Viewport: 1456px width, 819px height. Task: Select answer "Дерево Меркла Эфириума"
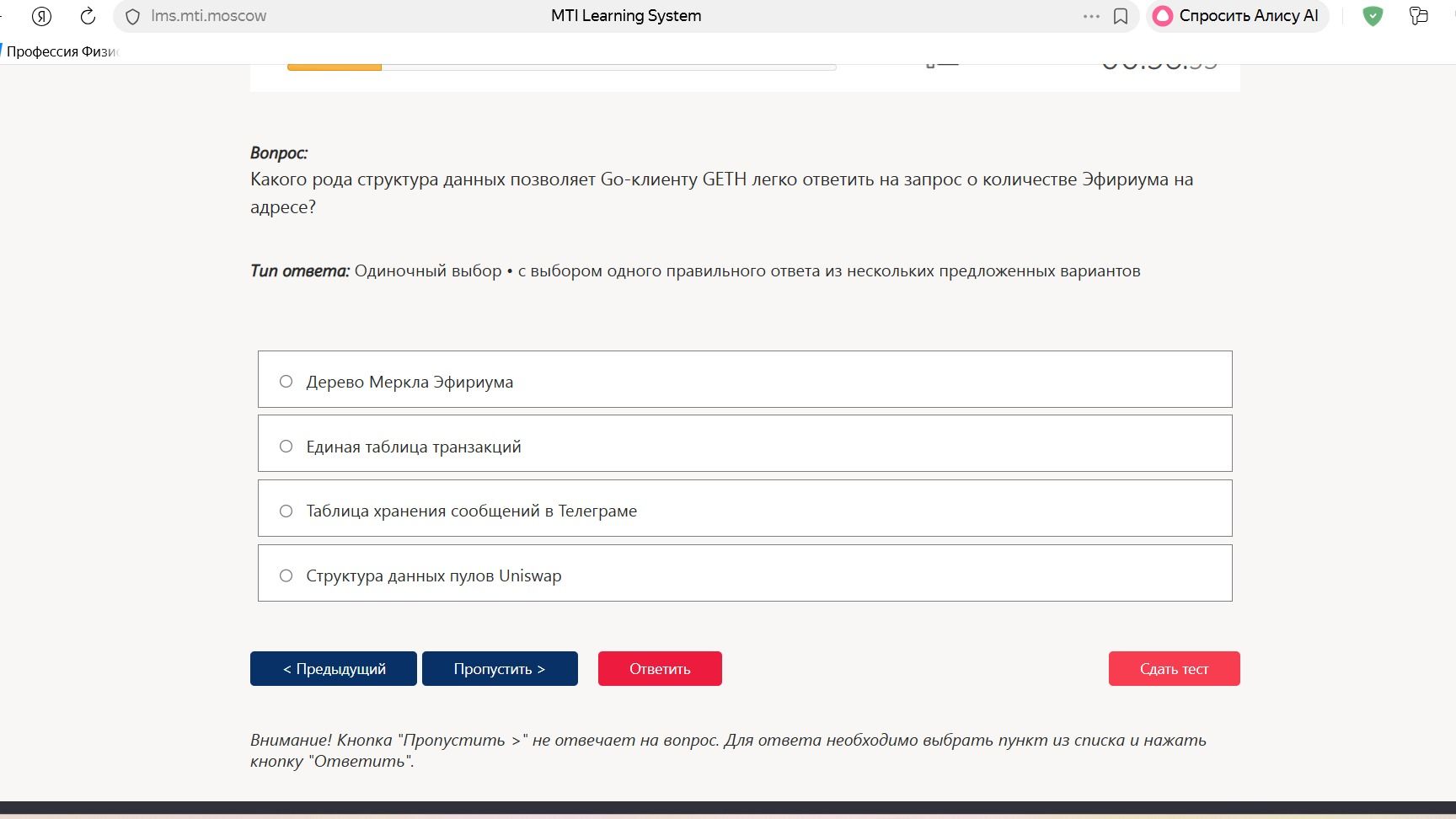tap(745, 379)
